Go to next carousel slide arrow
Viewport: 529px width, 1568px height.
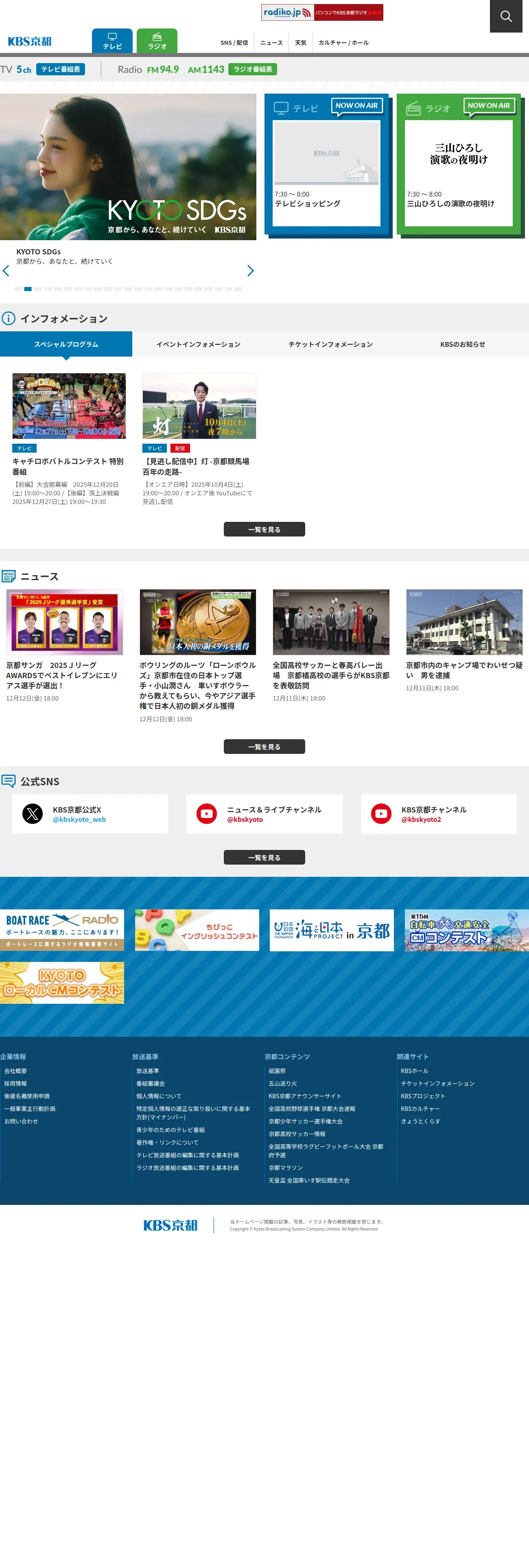pos(250,271)
